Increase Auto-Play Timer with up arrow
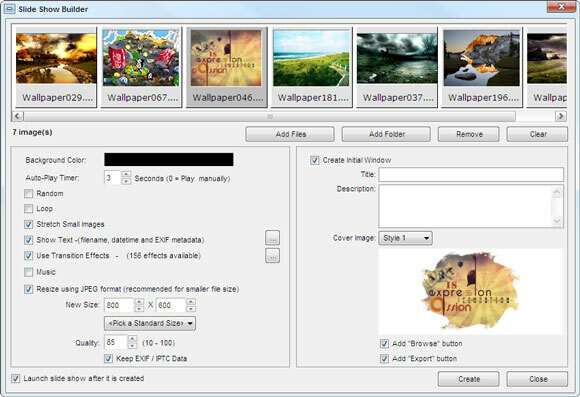This screenshot has height=397, width=580. 126,174
